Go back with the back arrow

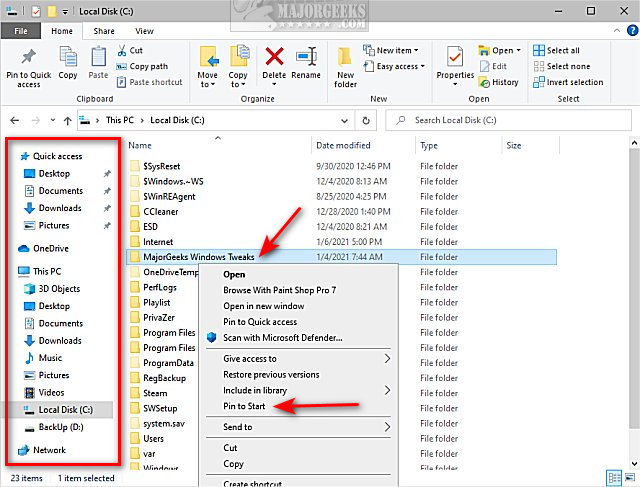click(15, 120)
